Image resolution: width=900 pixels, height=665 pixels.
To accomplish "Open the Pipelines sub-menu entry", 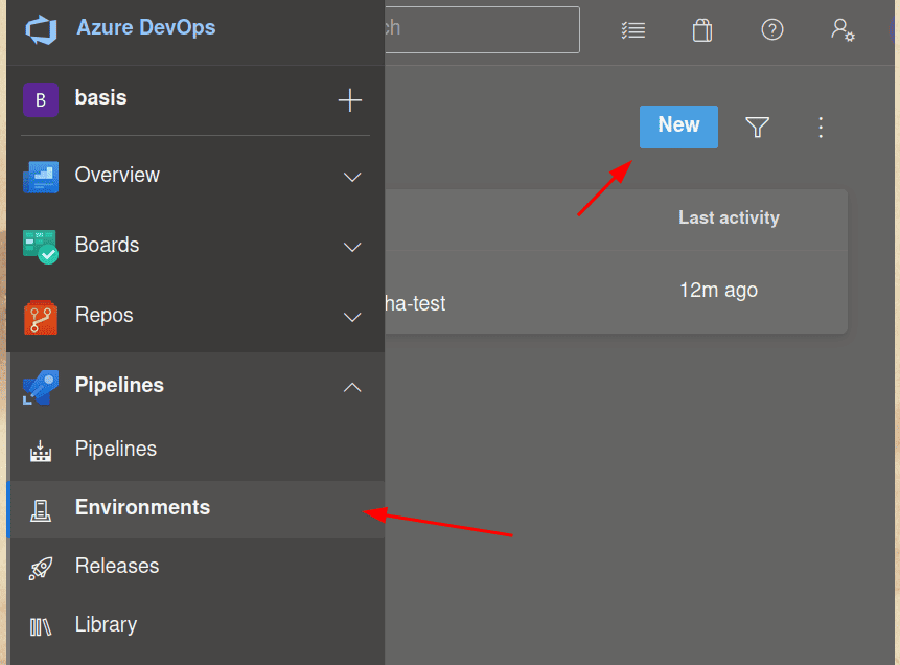I will 116,449.
